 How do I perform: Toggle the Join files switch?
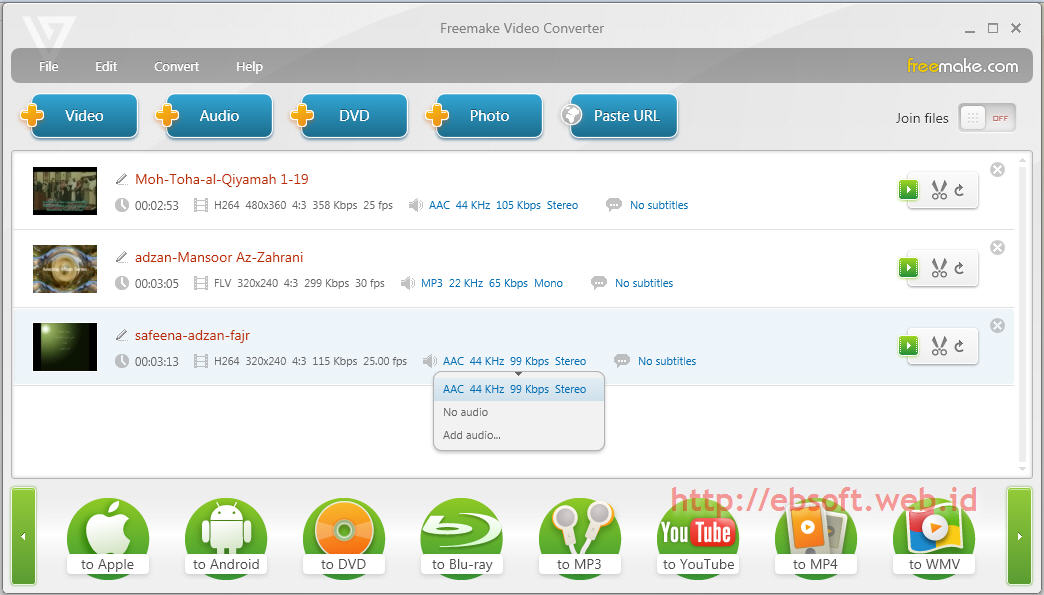pos(987,118)
